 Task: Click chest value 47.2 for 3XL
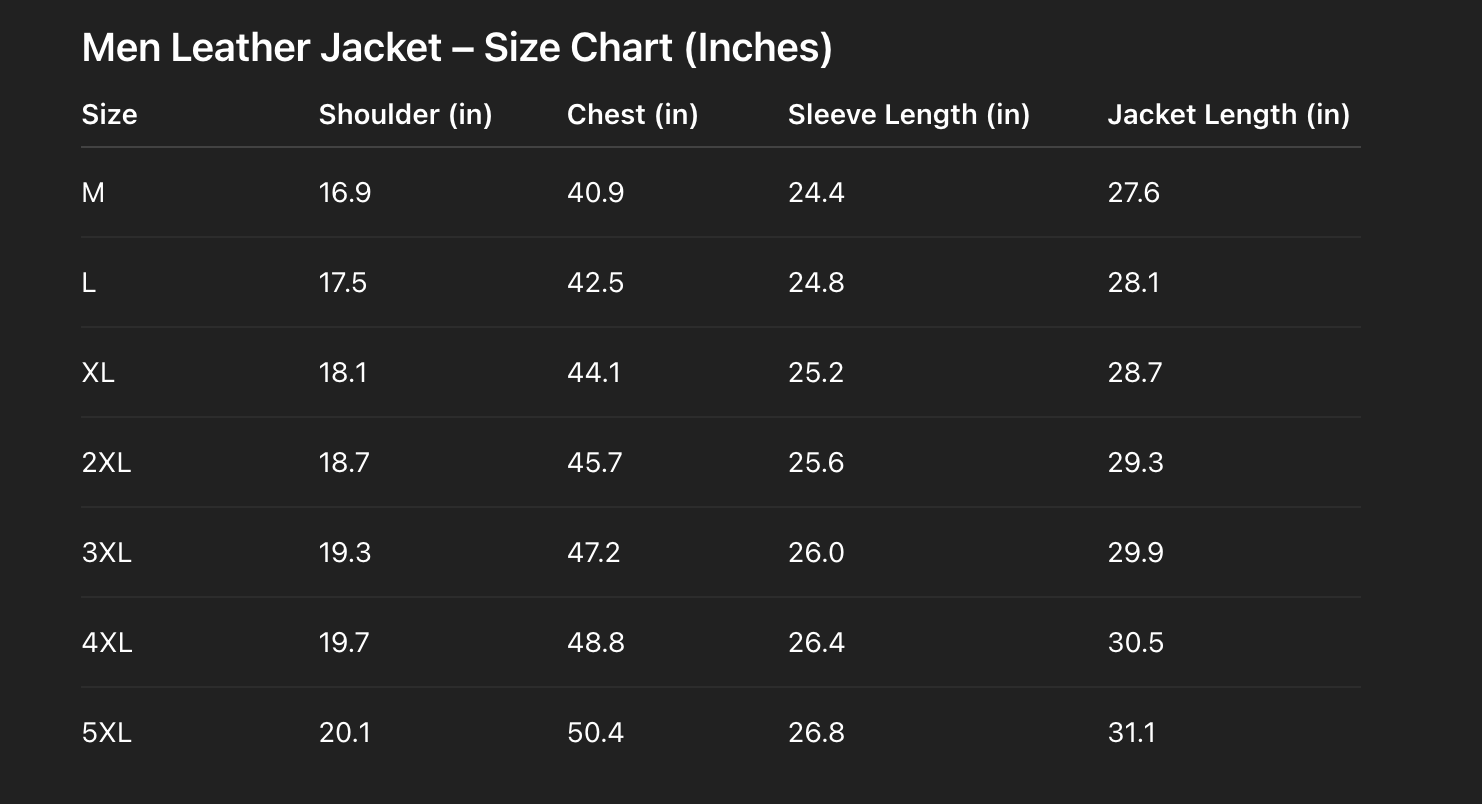click(x=593, y=553)
